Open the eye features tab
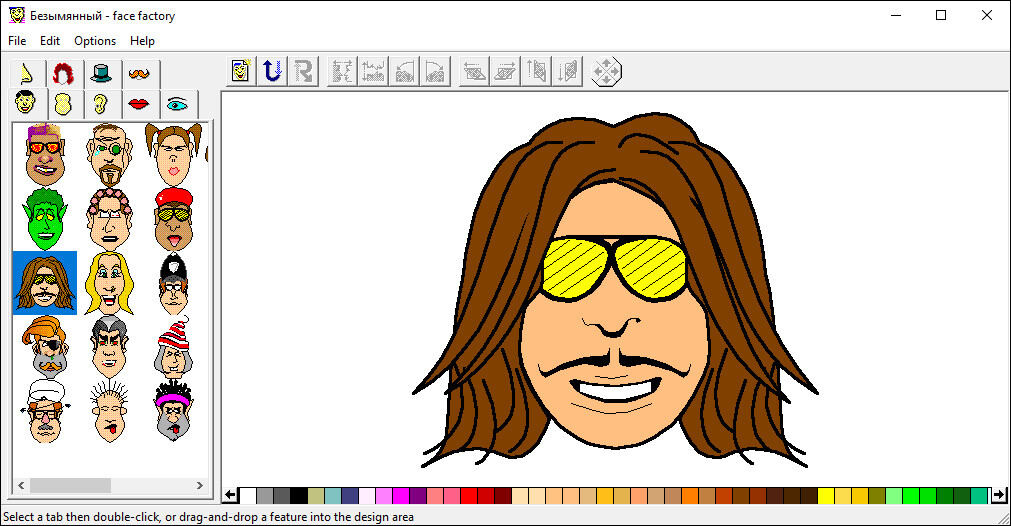This screenshot has height=526, width=1011. click(x=177, y=104)
